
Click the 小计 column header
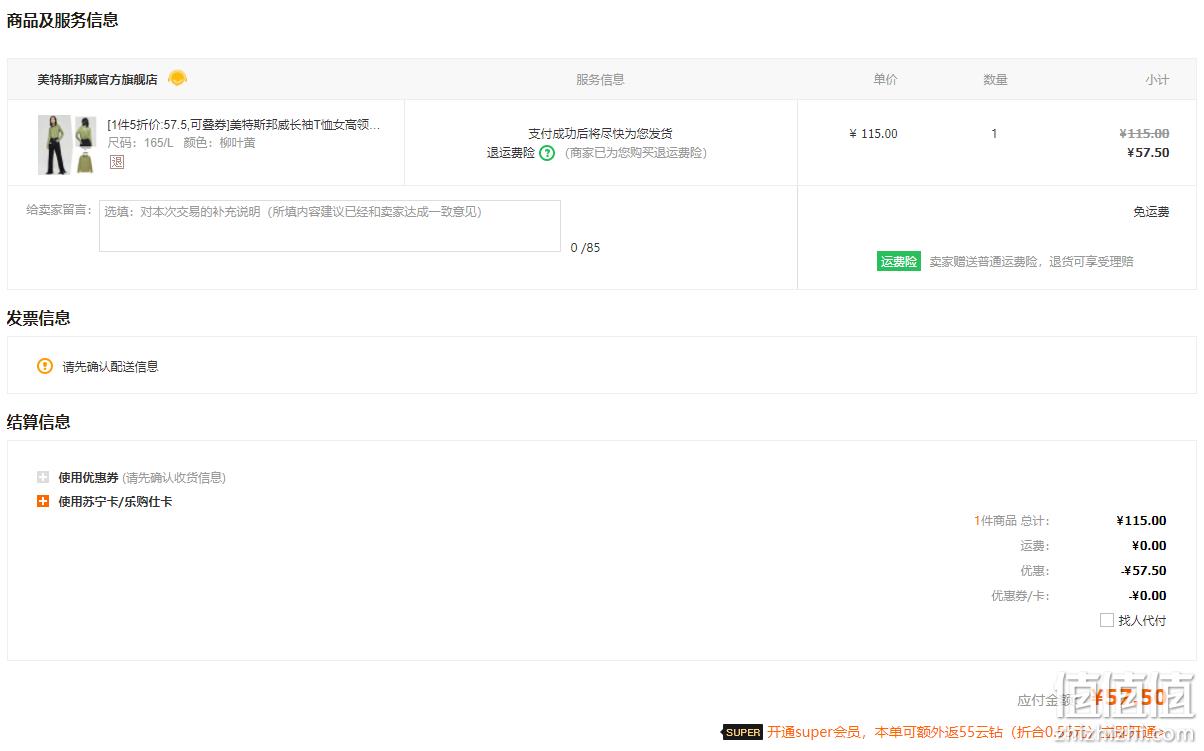click(x=1157, y=80)
